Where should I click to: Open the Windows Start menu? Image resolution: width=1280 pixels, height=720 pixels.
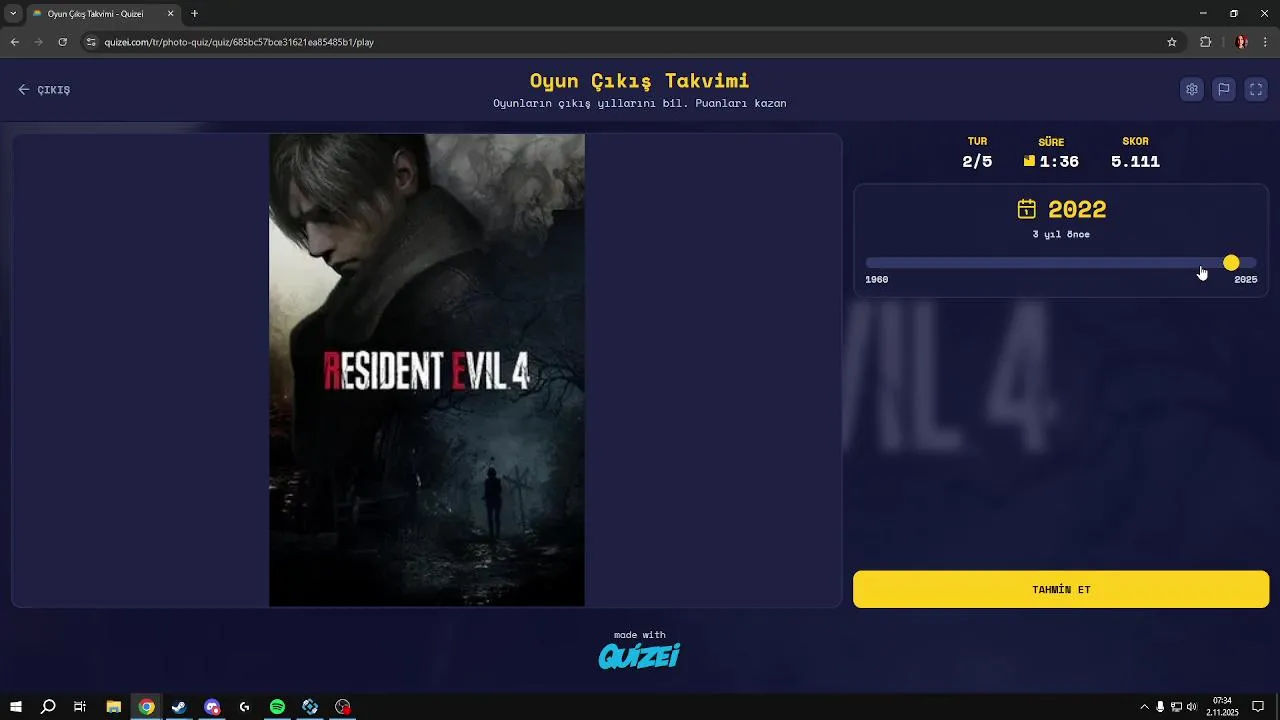[x=16, y=707]
